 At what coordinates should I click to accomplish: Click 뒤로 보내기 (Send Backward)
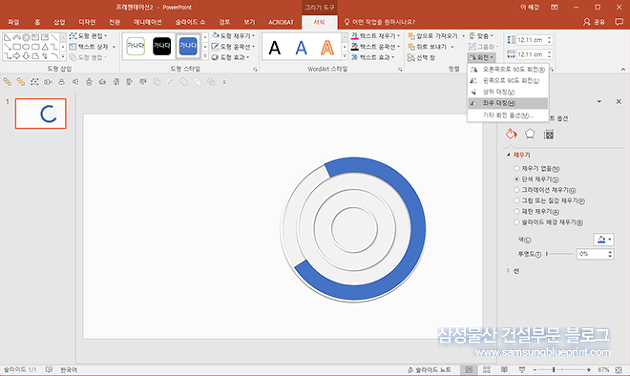click(x=431, y=47)
